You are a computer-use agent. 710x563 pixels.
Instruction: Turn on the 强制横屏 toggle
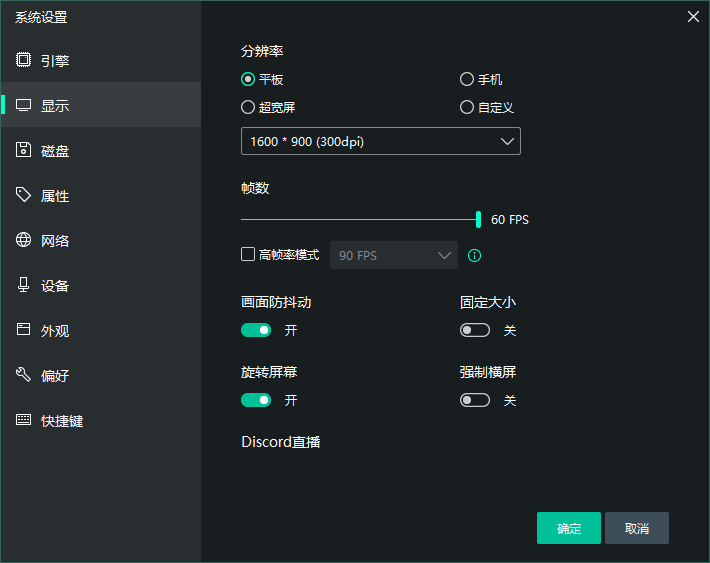(x=475, y=400)
